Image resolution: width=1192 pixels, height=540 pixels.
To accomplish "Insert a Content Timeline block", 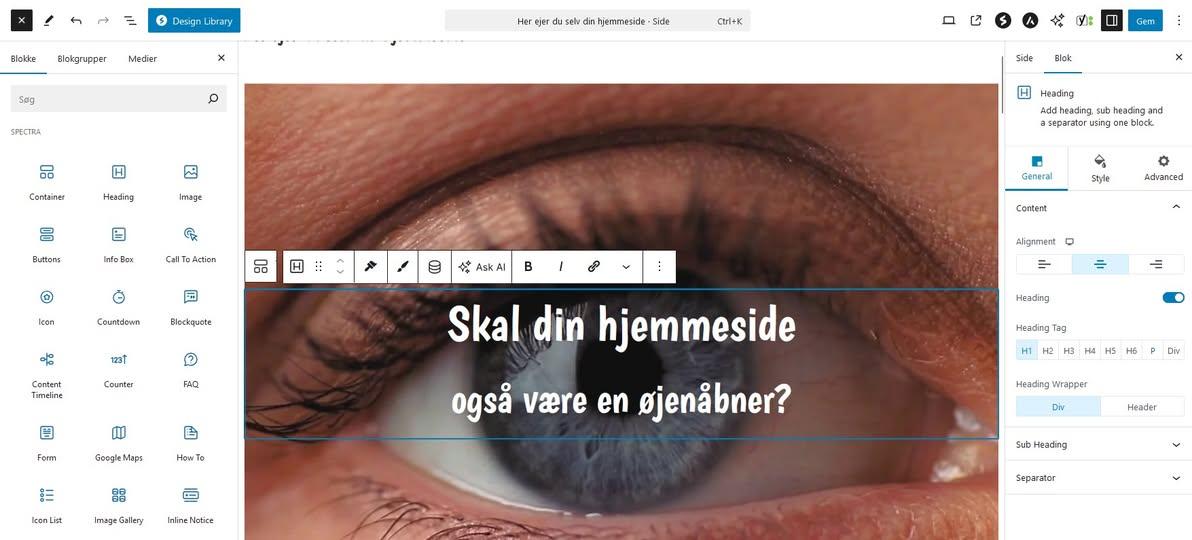I will [x=47, y=375].
